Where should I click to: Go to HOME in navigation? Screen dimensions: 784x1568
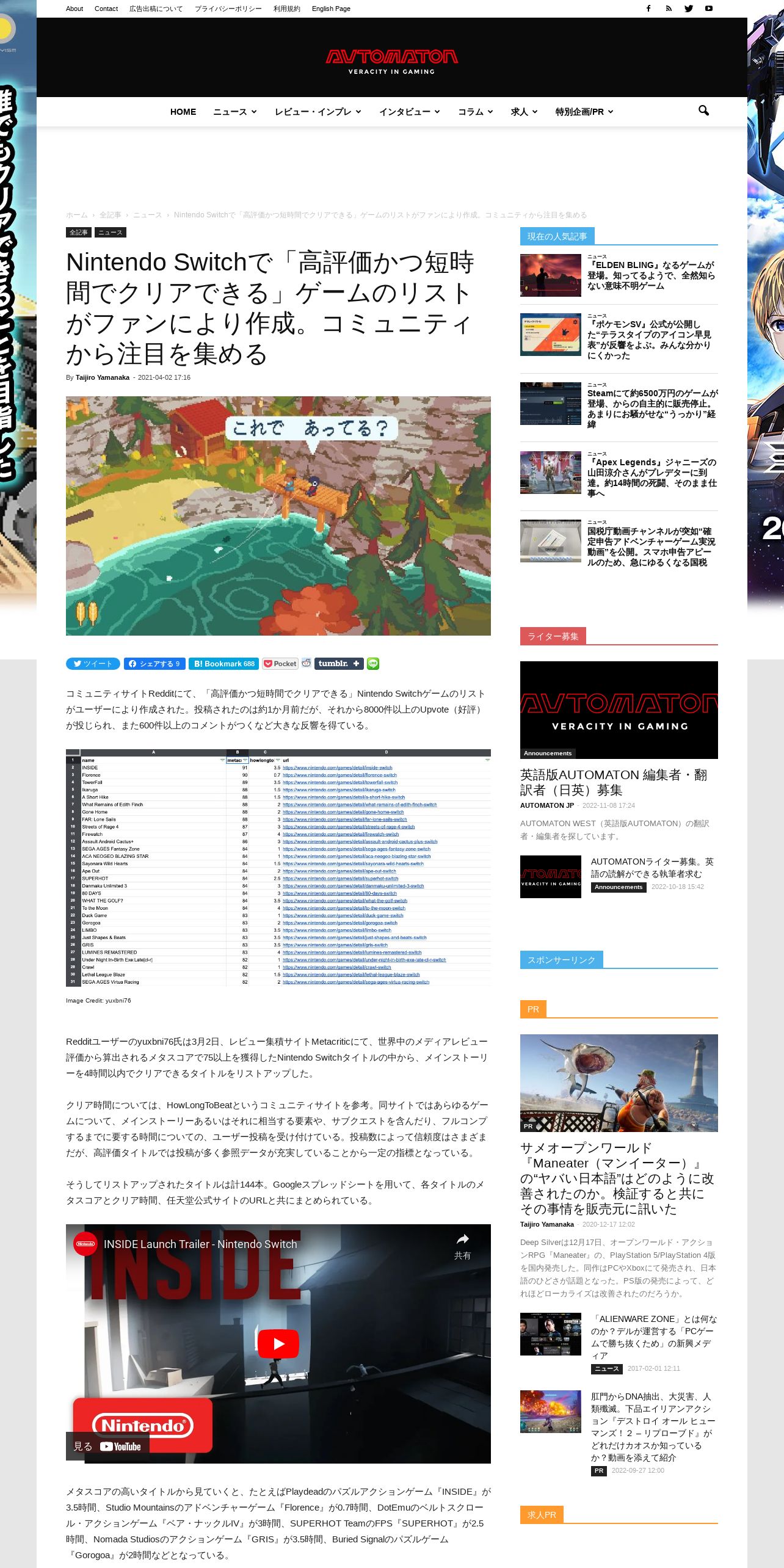click(183, 112)
